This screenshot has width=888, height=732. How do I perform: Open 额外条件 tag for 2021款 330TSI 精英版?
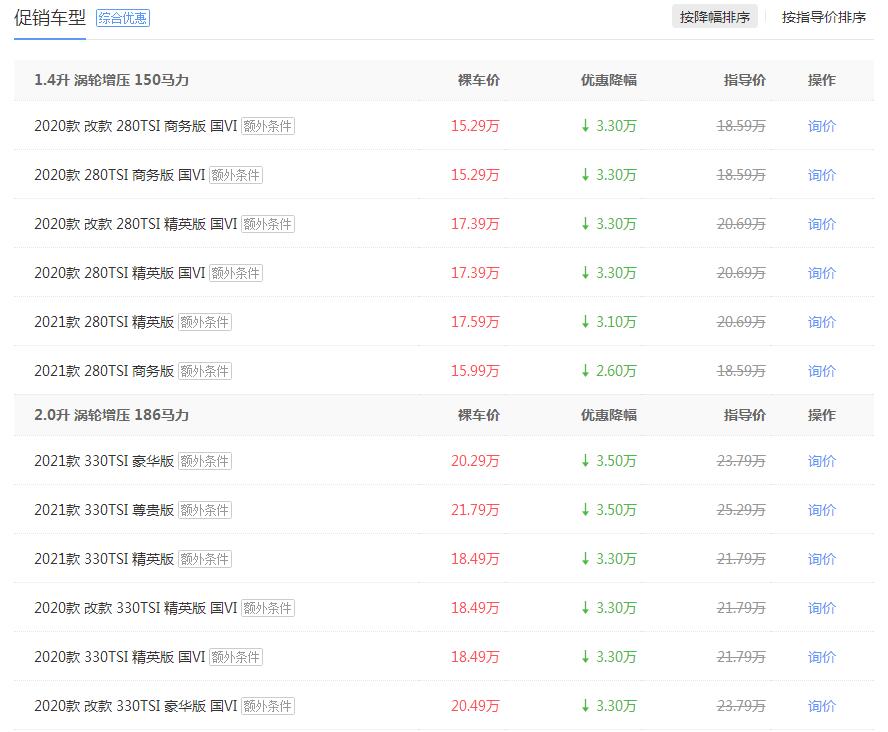click(205, 559)
